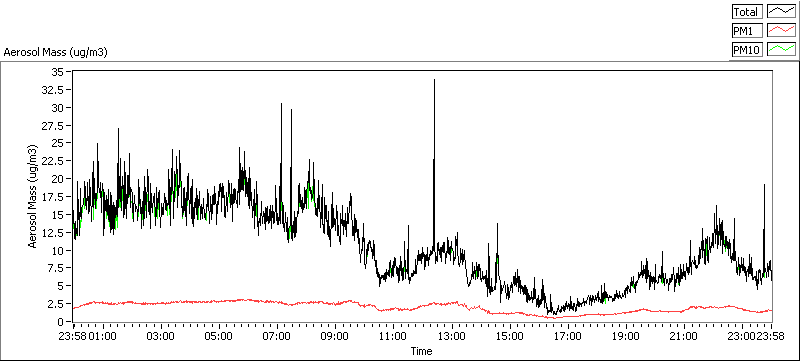Click the 03:00 time label
The width and height of the screenshot is (800, 361).
click(x=161, y=336)
